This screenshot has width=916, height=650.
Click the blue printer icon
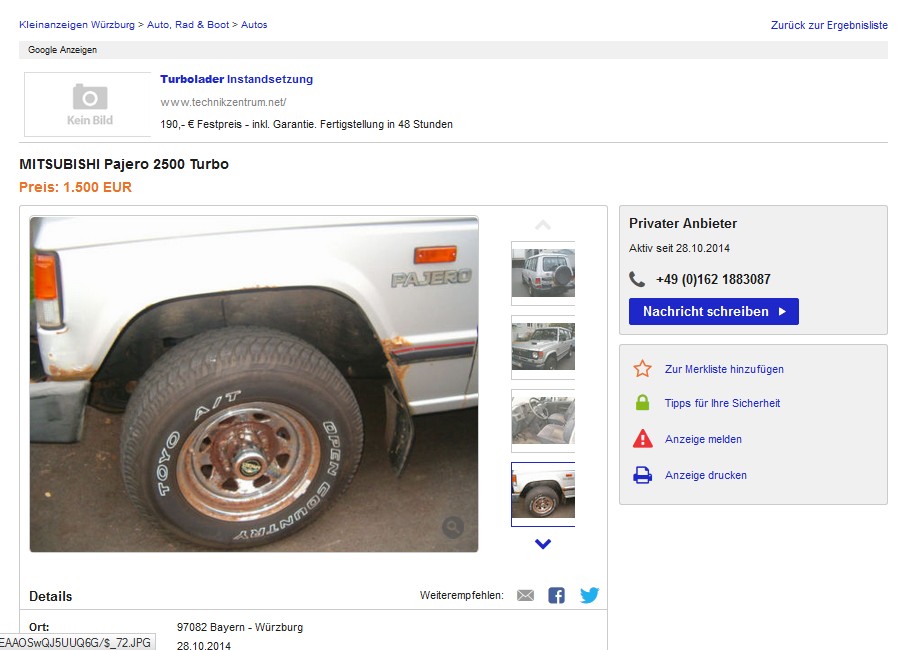coord(643,475)
